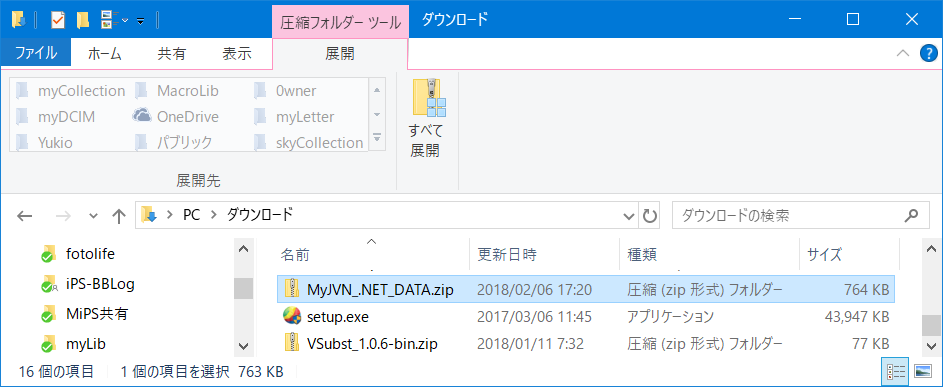Sort by 種類 column header
This screenshot has height=387, width=943.
tap(710, 255)
